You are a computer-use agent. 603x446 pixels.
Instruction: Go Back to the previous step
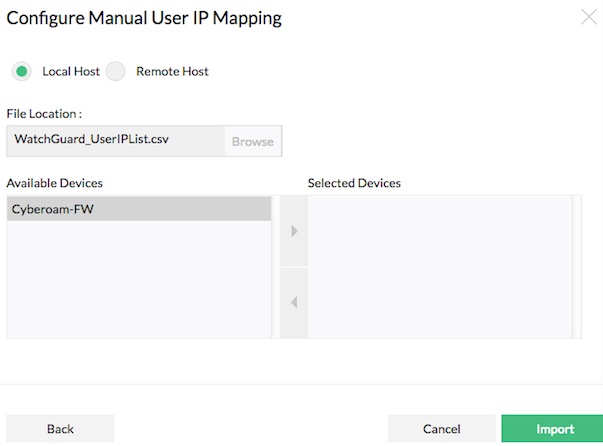pos(60,429)
